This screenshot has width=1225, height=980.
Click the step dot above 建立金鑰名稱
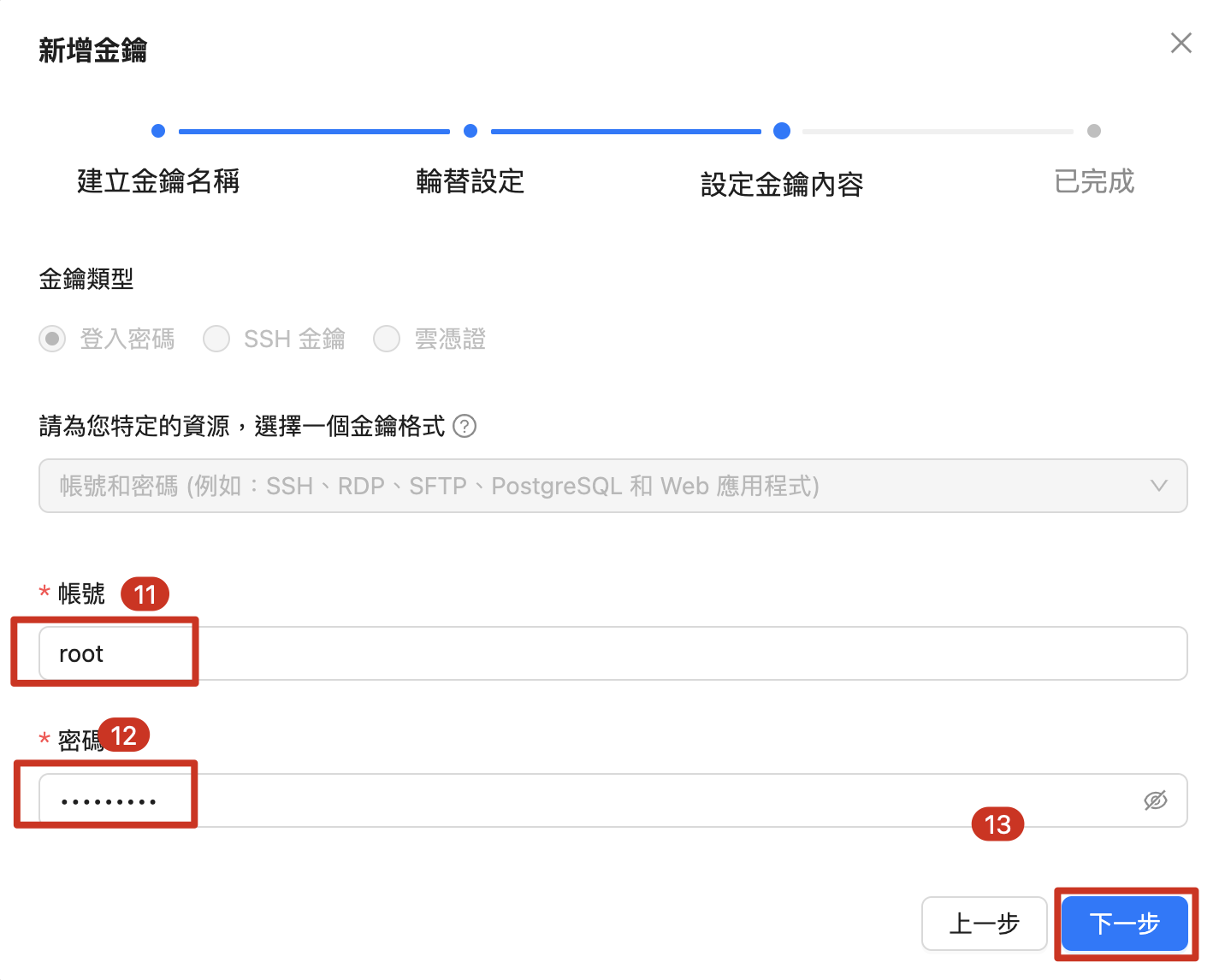158,131
